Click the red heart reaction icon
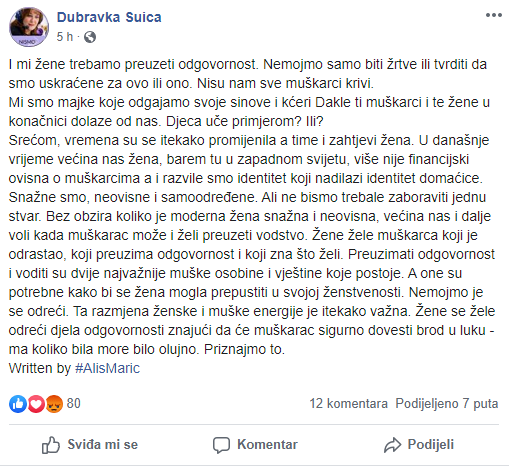The height and width of the screenshot is (468, 509). [x=36, y=404]
